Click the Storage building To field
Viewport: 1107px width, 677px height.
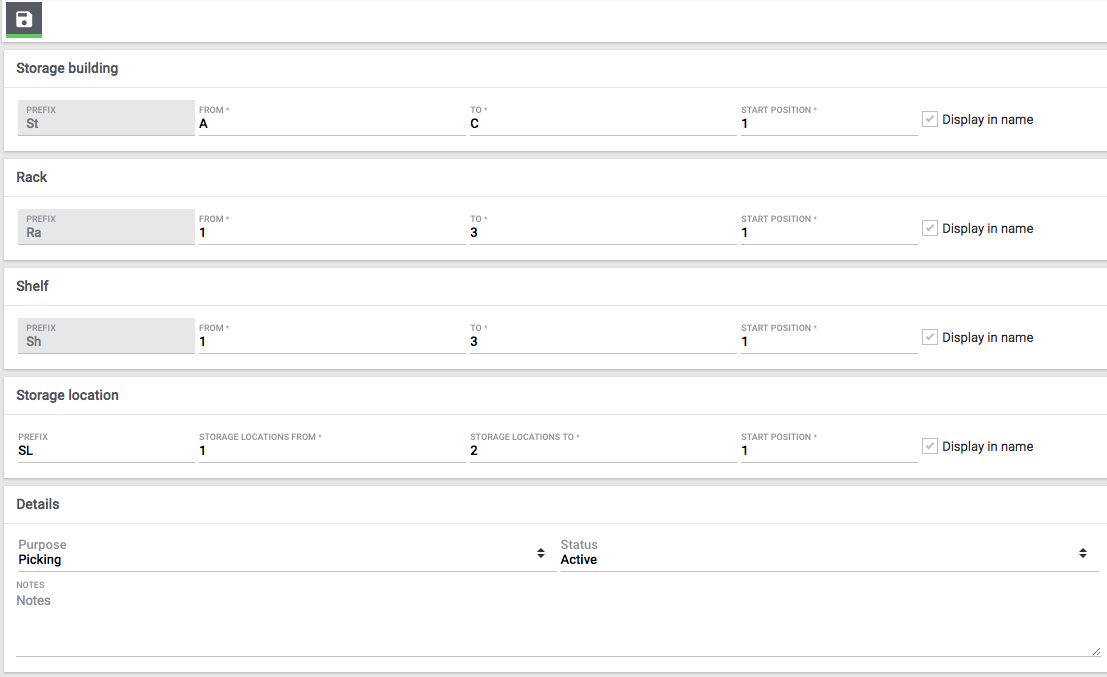coord(602,124)
